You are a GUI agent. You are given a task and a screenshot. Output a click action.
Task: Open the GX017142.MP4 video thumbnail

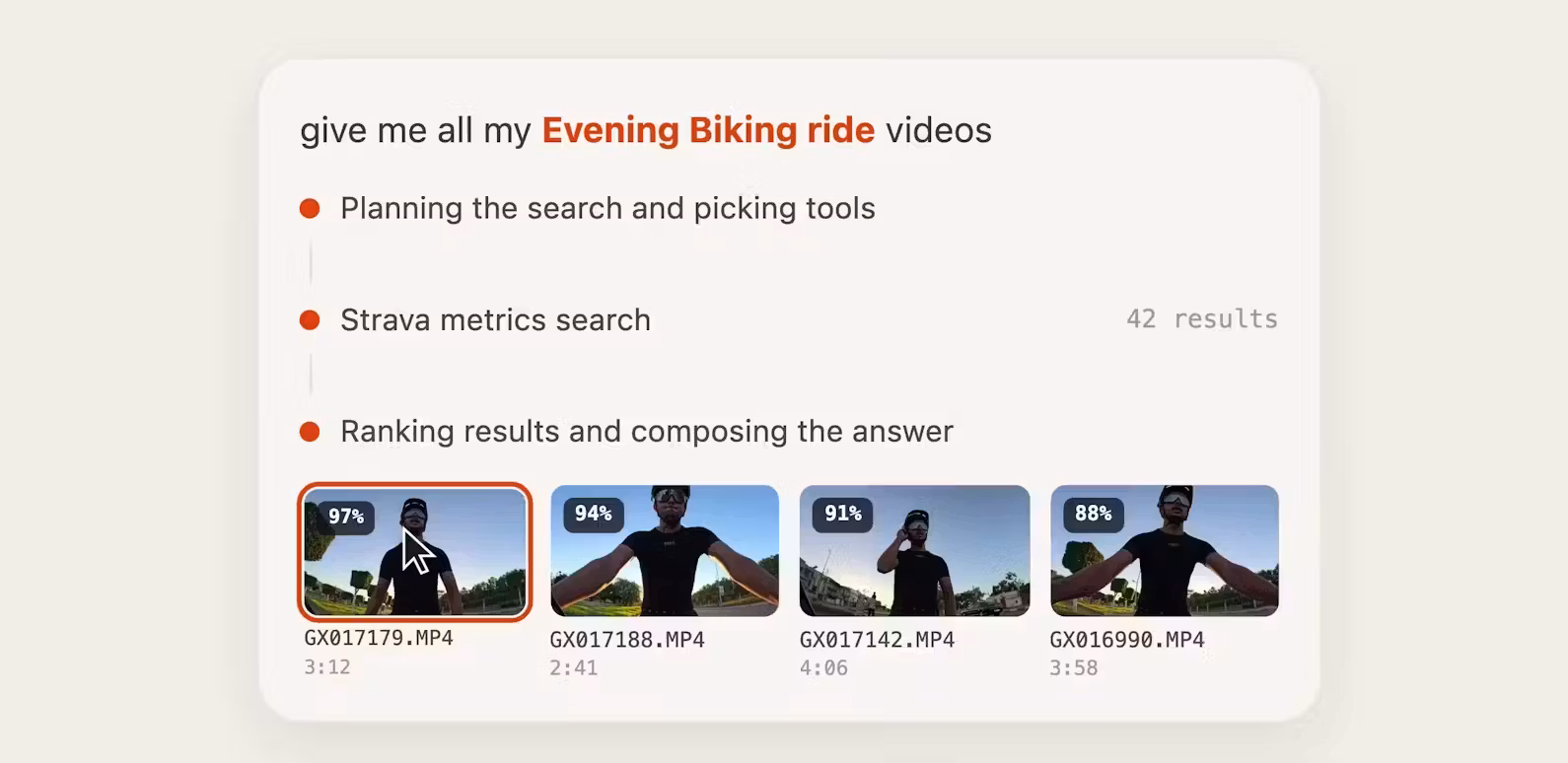click(914, 550)
